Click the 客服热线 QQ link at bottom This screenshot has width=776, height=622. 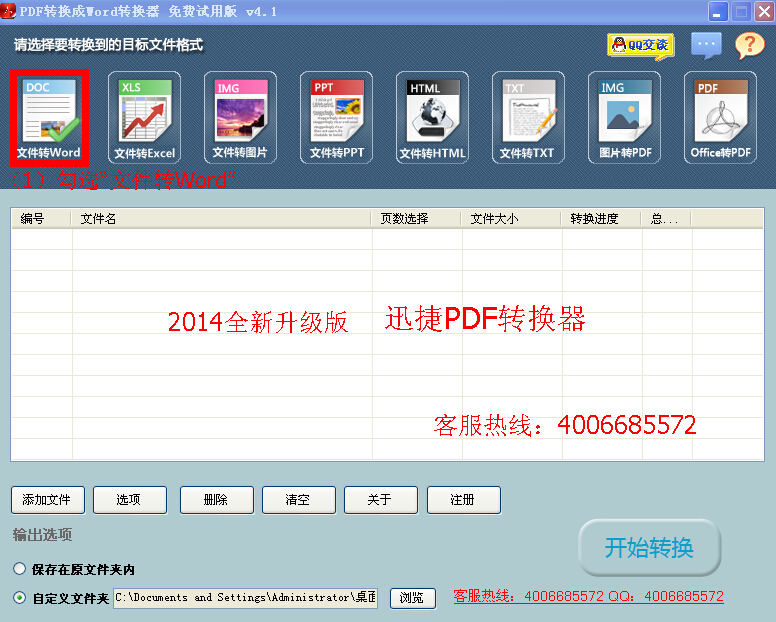(x=588, y=596)
